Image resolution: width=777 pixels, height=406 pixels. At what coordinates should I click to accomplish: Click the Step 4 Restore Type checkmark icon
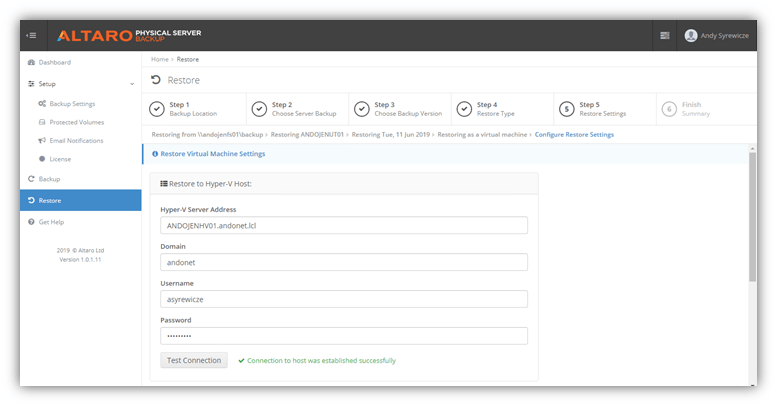[464, 109]
